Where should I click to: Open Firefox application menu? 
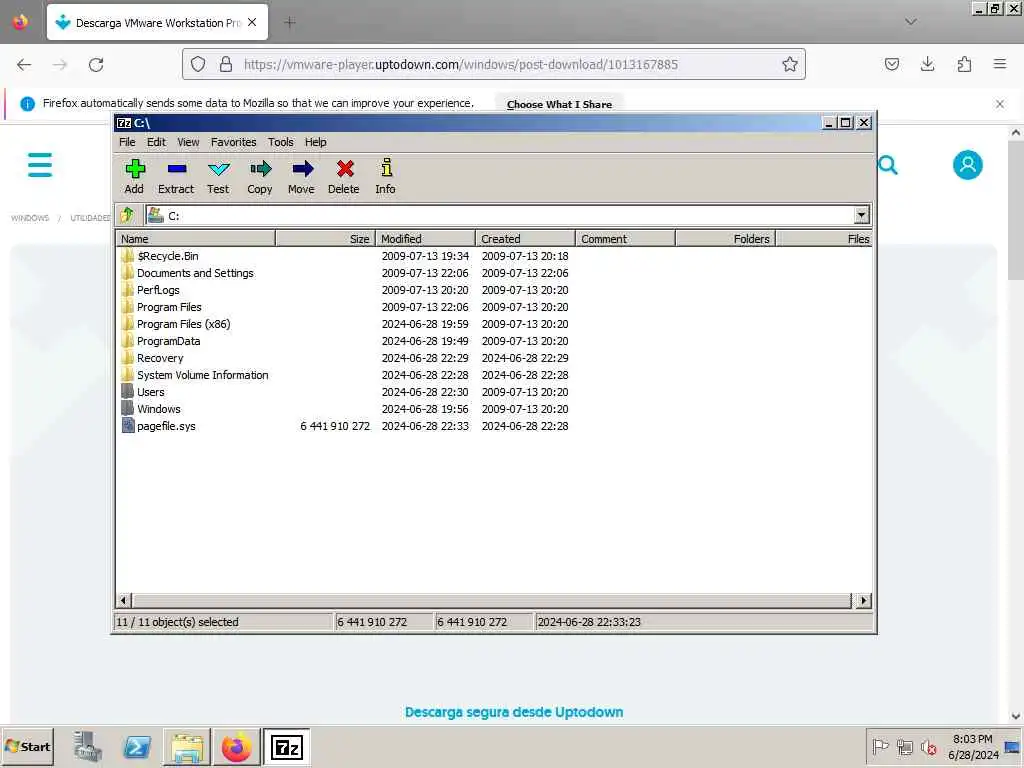1000,64
